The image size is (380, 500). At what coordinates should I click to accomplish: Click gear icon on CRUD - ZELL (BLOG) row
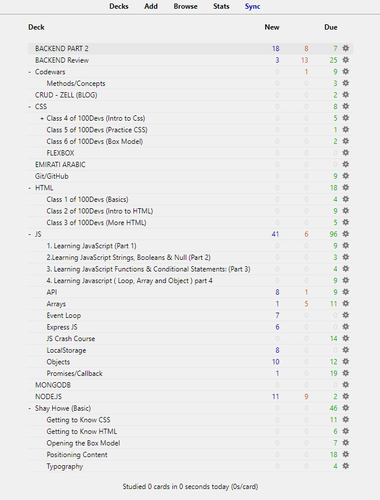click(346, 95)
